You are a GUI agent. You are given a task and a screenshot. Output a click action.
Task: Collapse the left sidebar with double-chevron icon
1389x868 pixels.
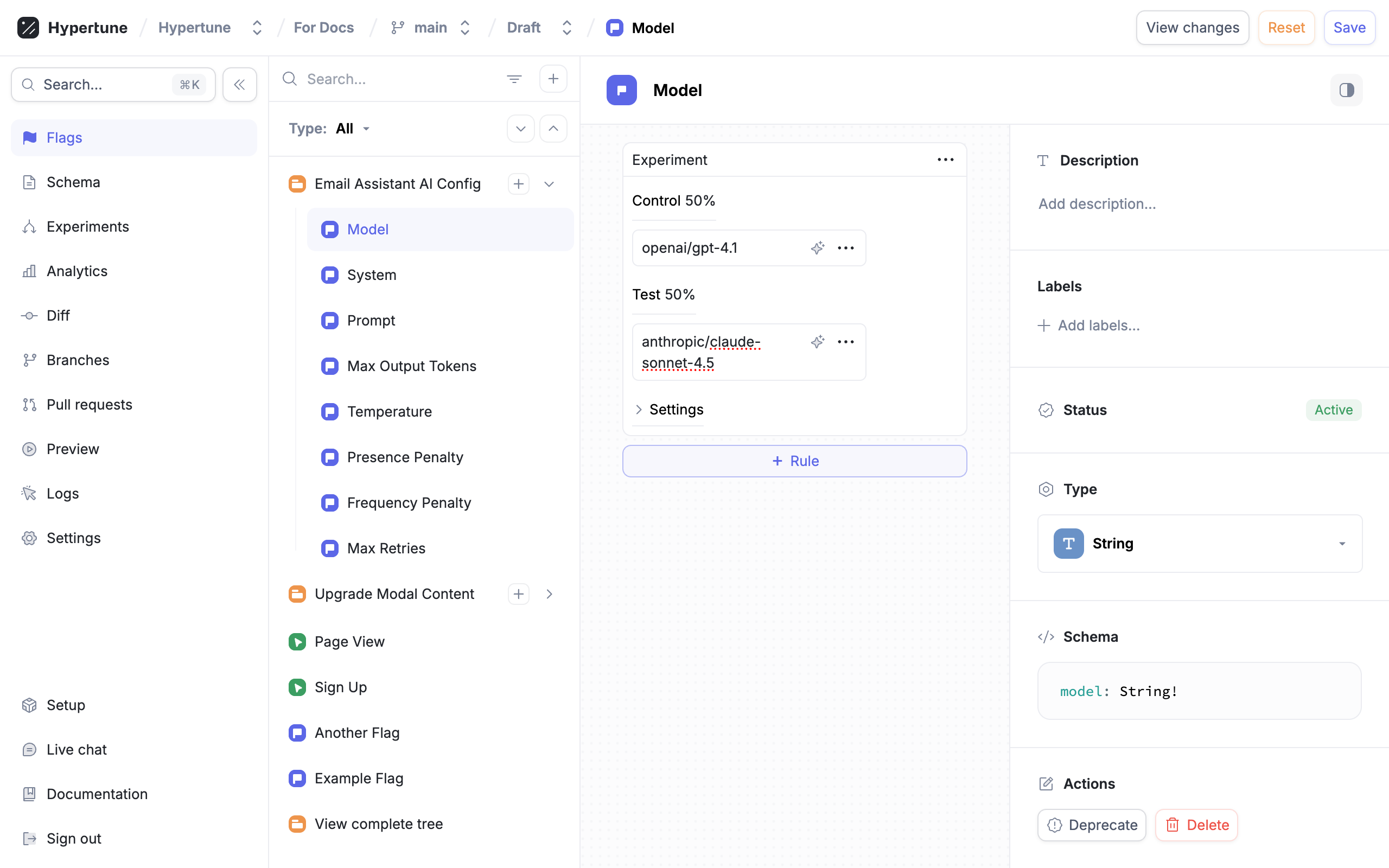click(239, 85)
